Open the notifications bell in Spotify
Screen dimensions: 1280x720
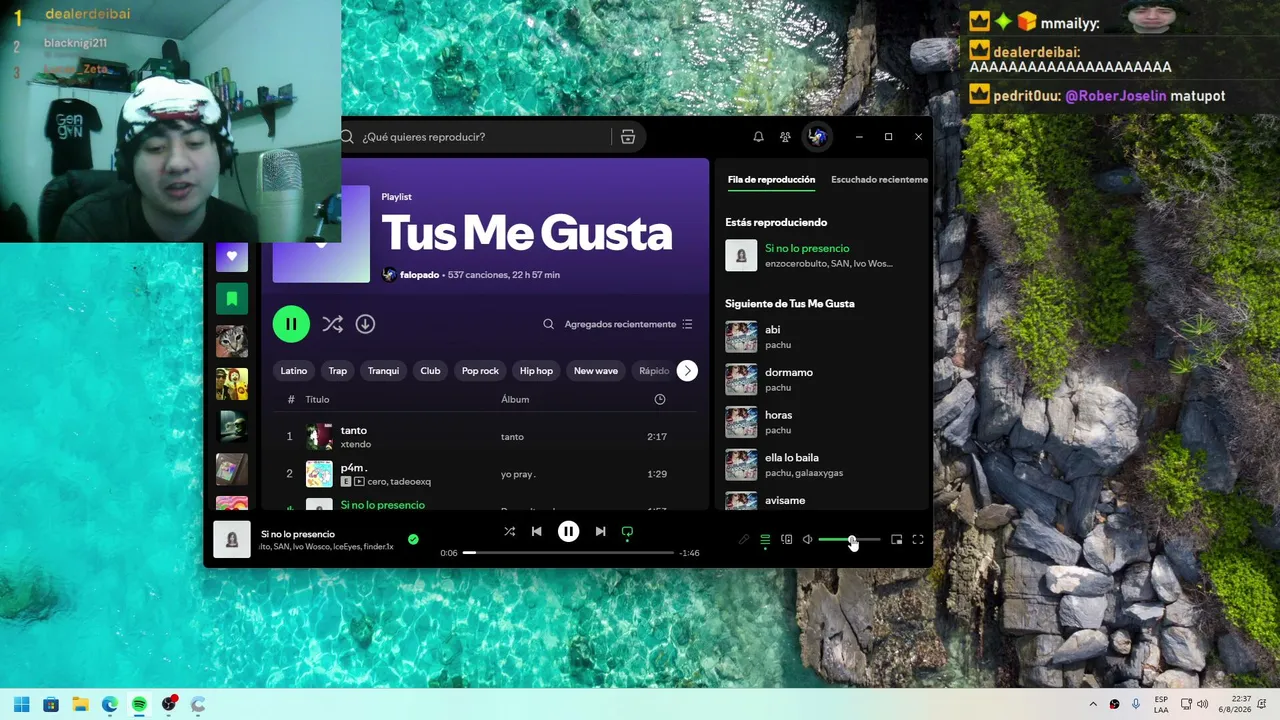click(758, 137)
